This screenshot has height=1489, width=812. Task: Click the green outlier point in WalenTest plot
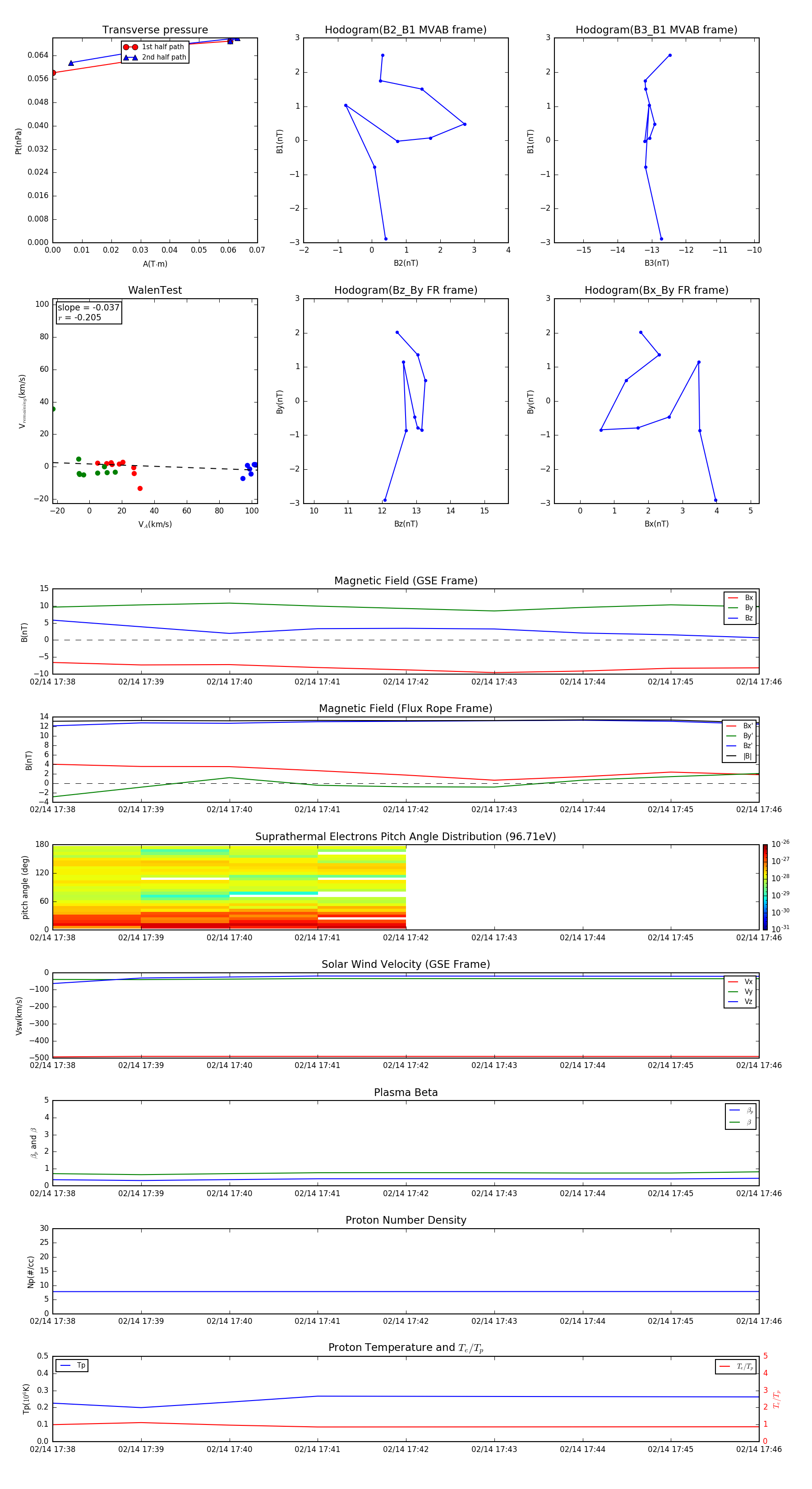(x=53, y=409)
